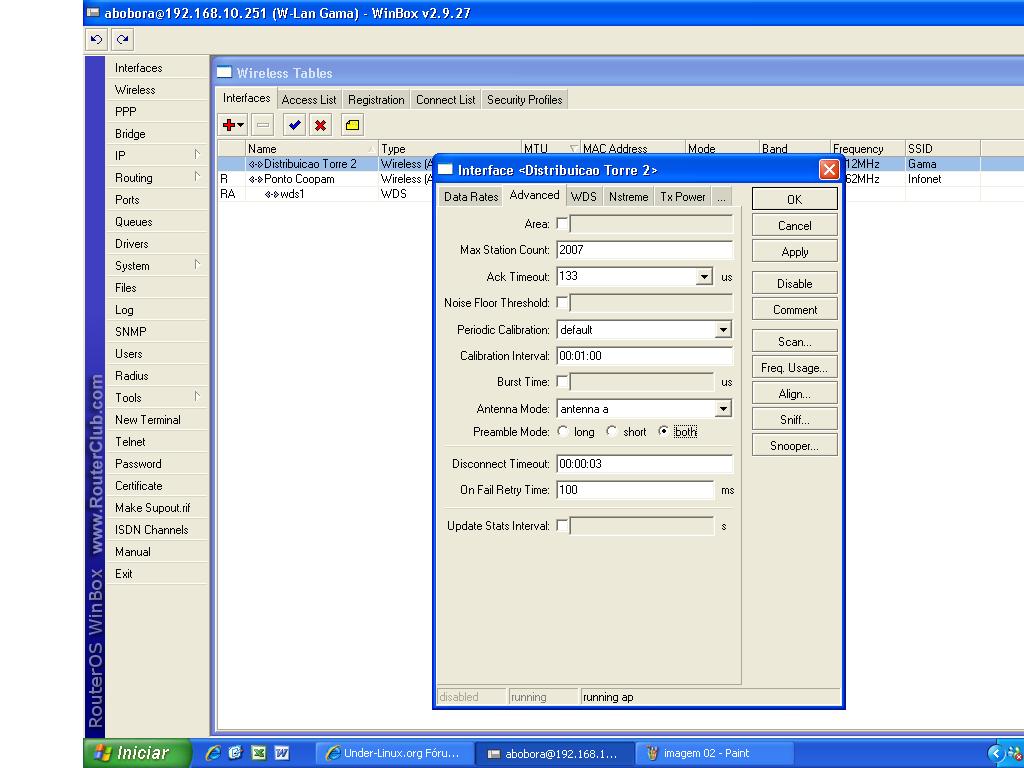1024x768 pixels.
Task: Switch to the Data Rates tab
Action: (470, 197)
